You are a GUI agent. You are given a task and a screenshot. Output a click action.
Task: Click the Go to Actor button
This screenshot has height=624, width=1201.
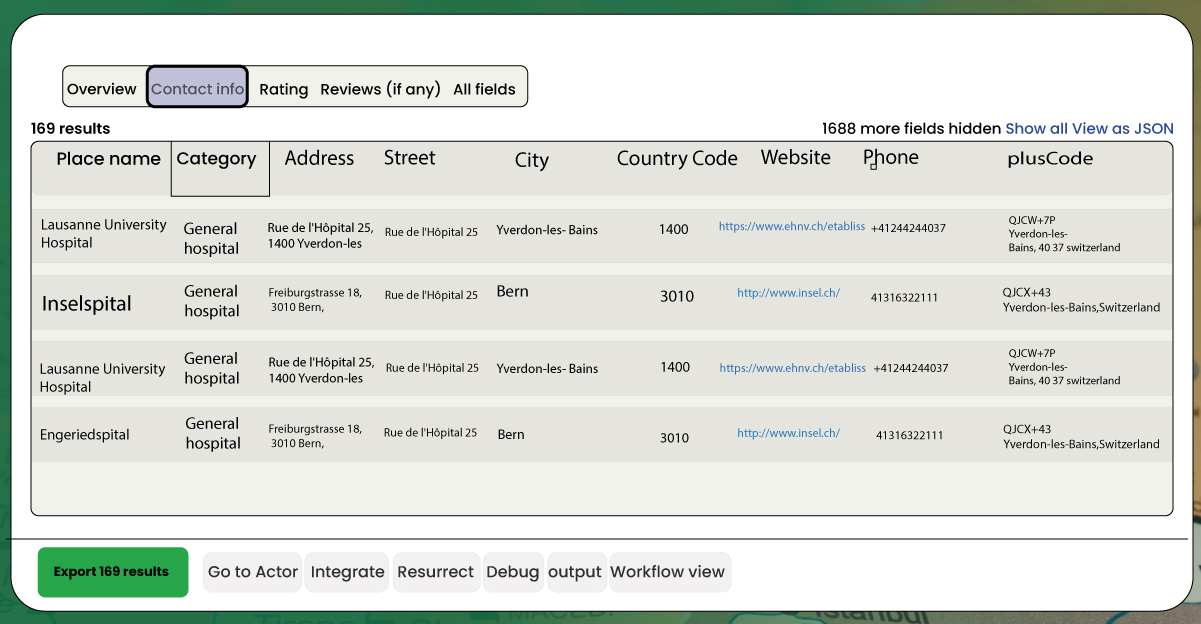click(253, 572)
